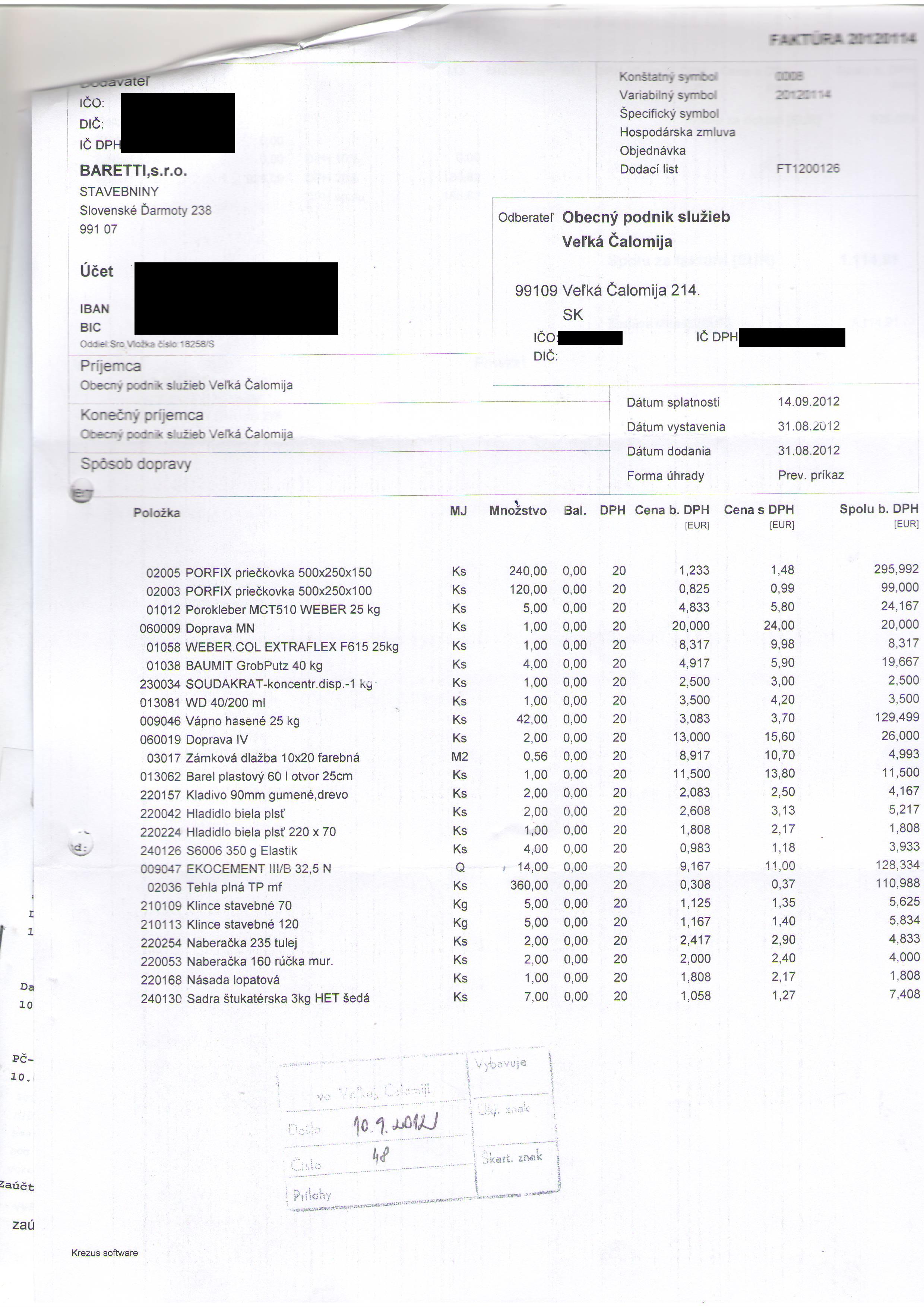
Task: Click the total 295,992 in first row
Action: (896, 569)
